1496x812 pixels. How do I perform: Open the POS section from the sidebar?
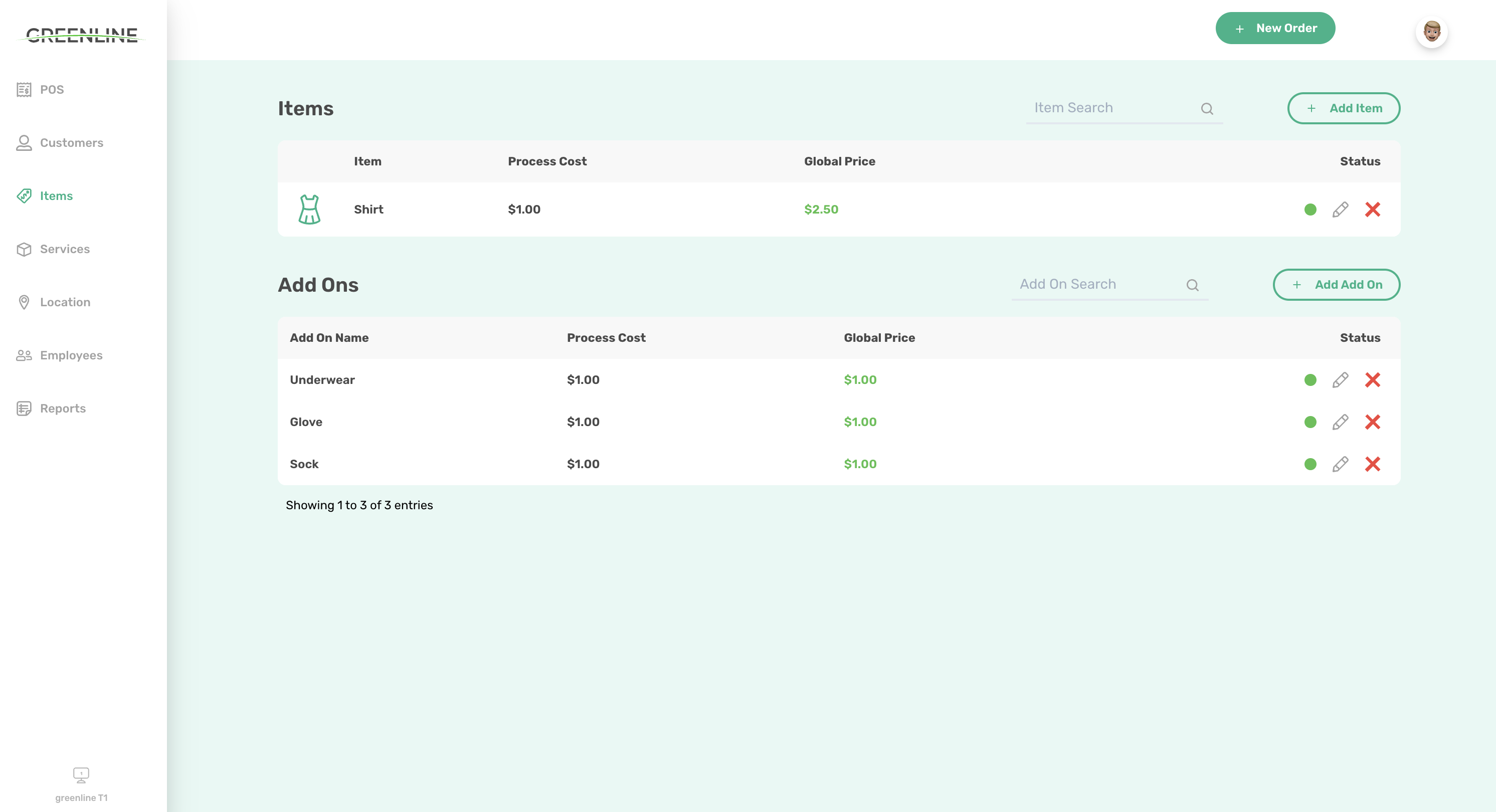click(24, 89)
